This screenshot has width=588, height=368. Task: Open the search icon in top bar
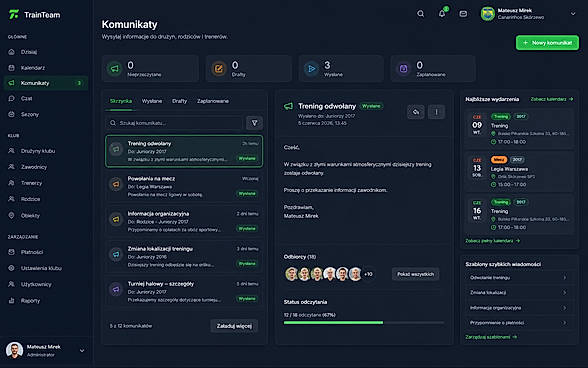click(x=420, y=14)
